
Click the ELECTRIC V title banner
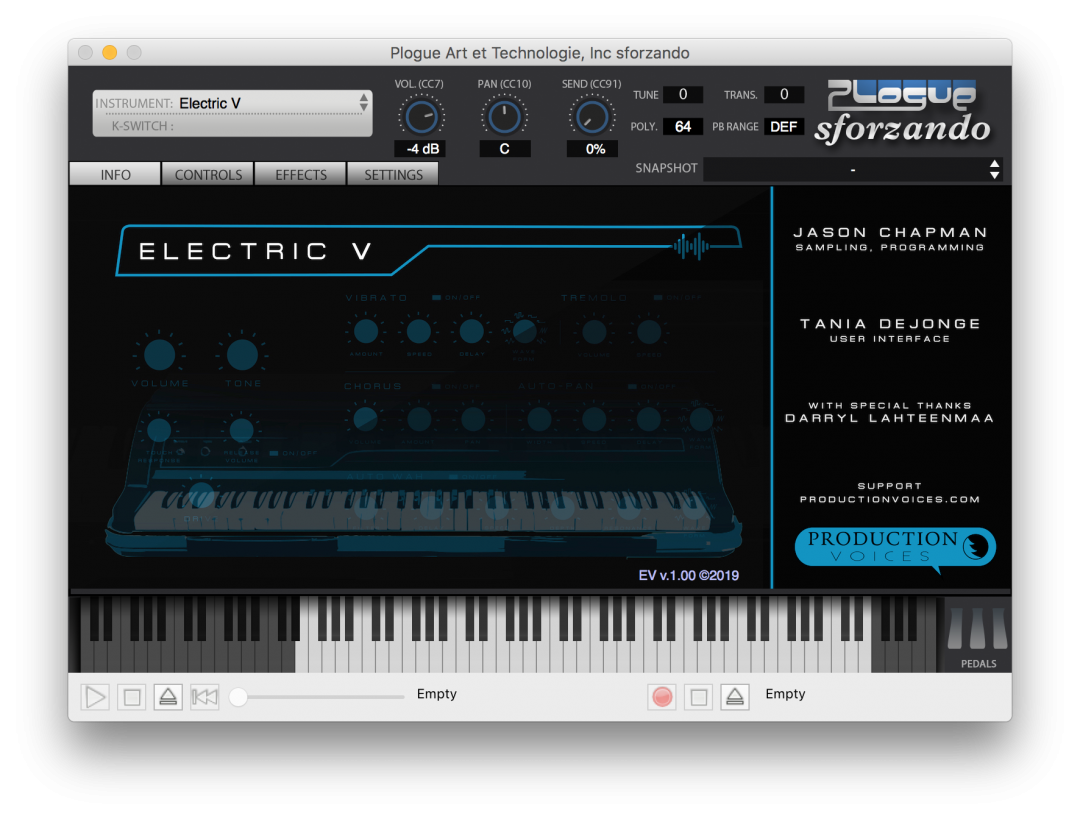428,250
